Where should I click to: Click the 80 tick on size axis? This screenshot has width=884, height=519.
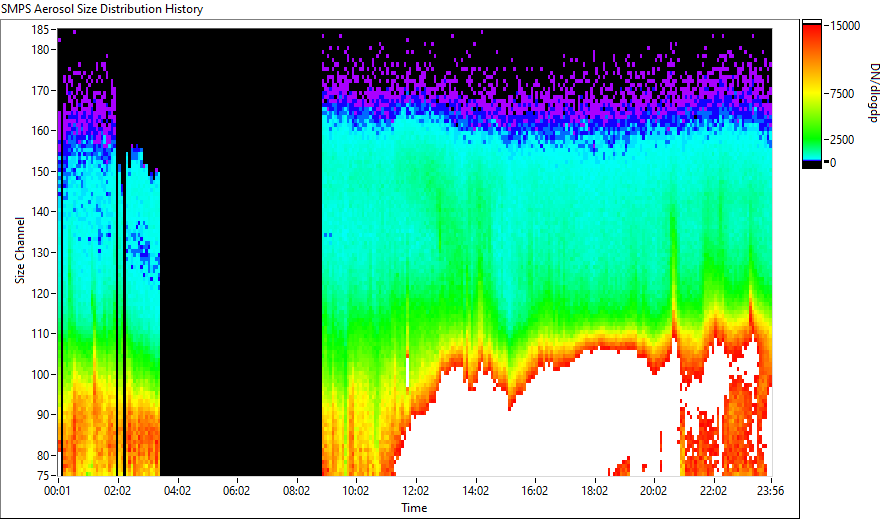coord(42,455)
